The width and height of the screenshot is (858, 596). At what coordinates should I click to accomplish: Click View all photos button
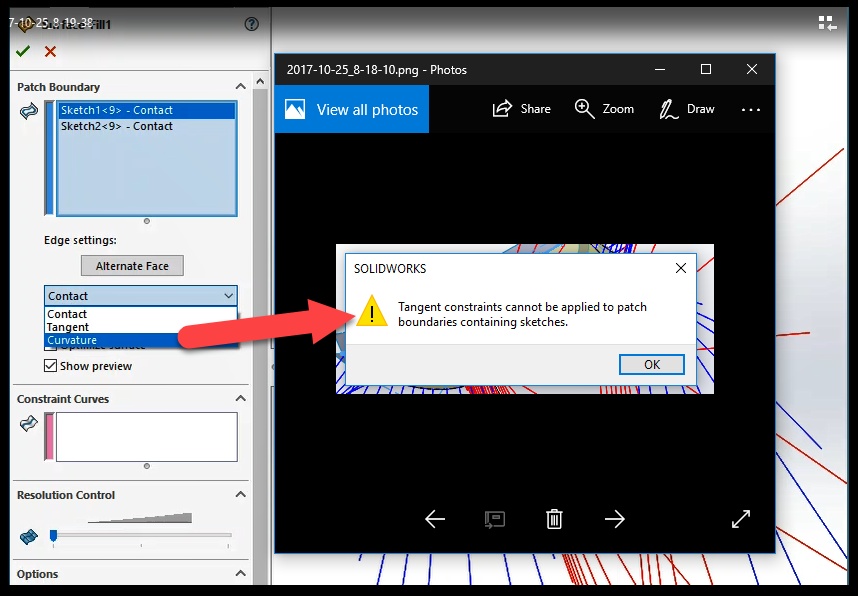(352, 109)
